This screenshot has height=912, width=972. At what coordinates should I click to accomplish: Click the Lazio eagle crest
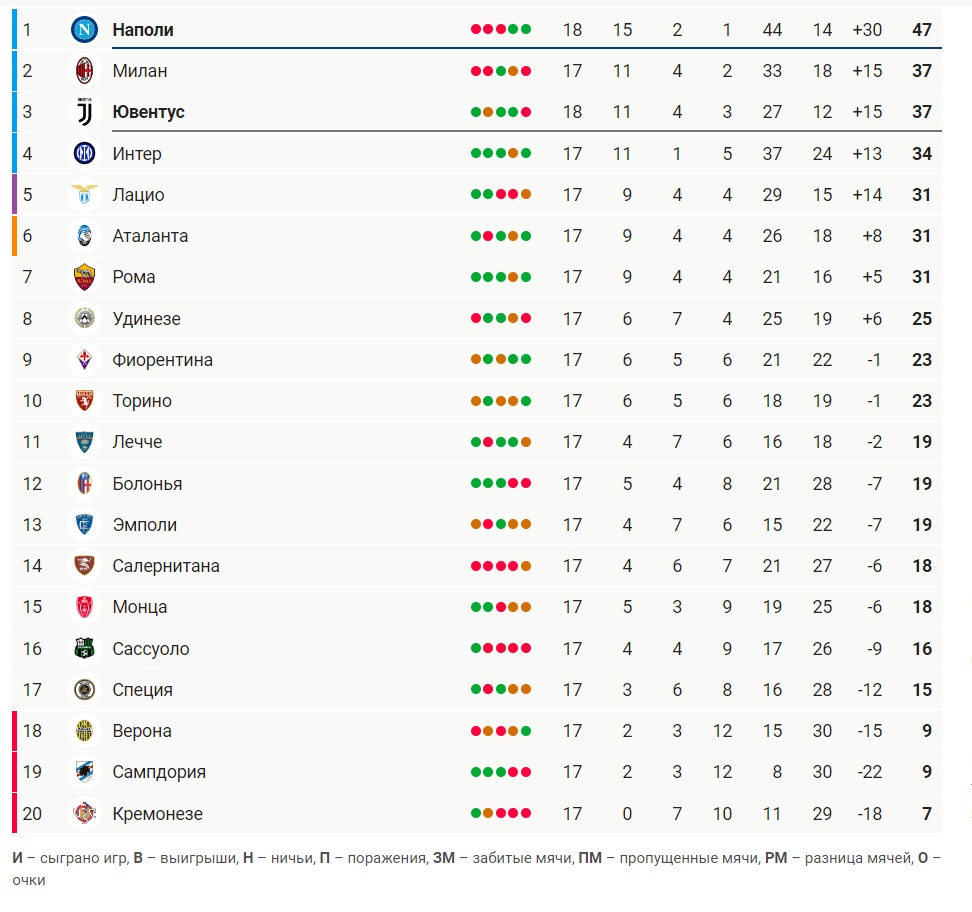point(84,195)
